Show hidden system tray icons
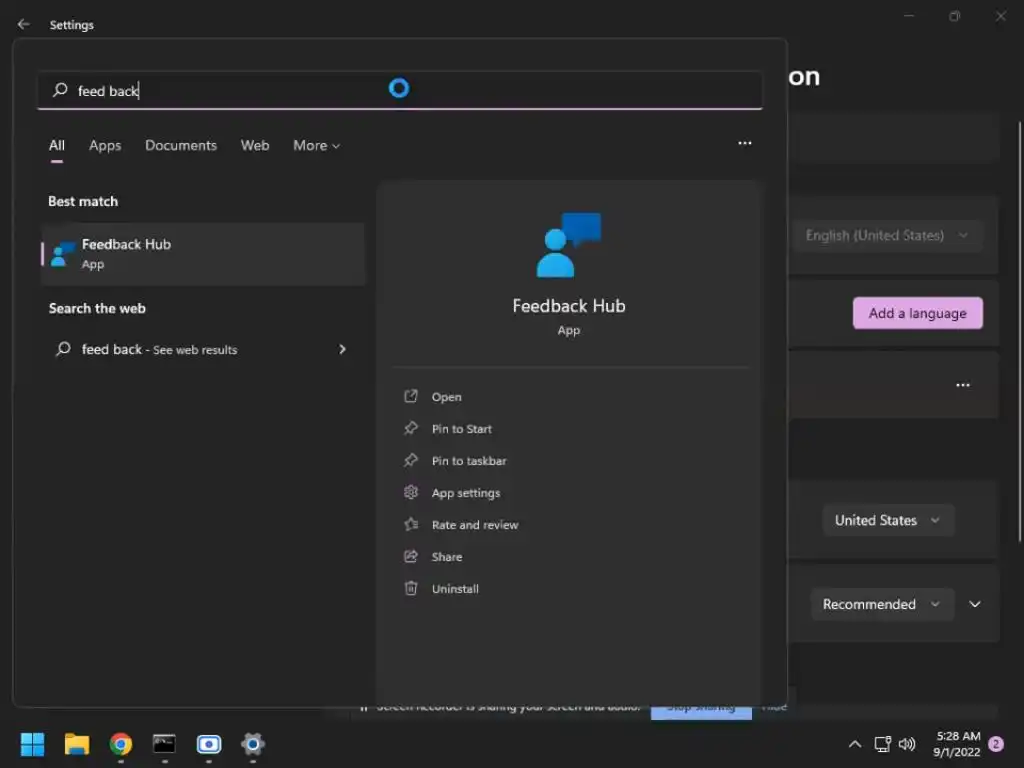The height and width of the screenshot is (768, 1024). pyautogui.click(x=854, y=744)
